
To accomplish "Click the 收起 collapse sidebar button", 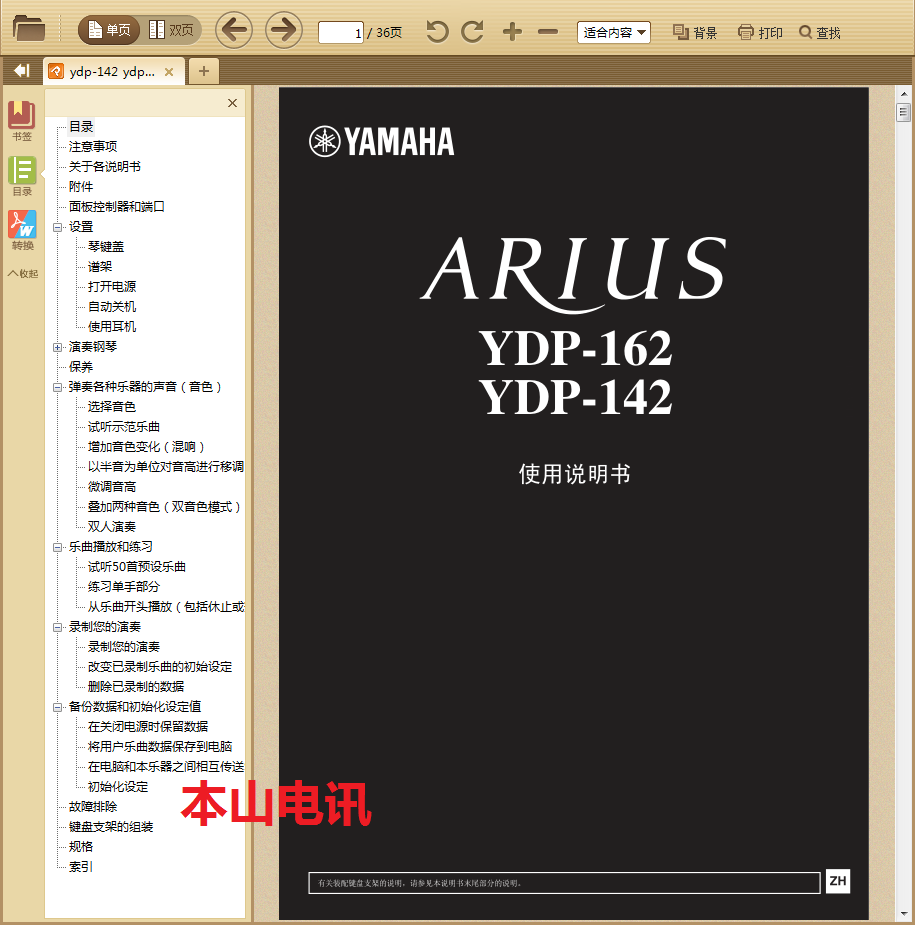I will coord(22,273).
